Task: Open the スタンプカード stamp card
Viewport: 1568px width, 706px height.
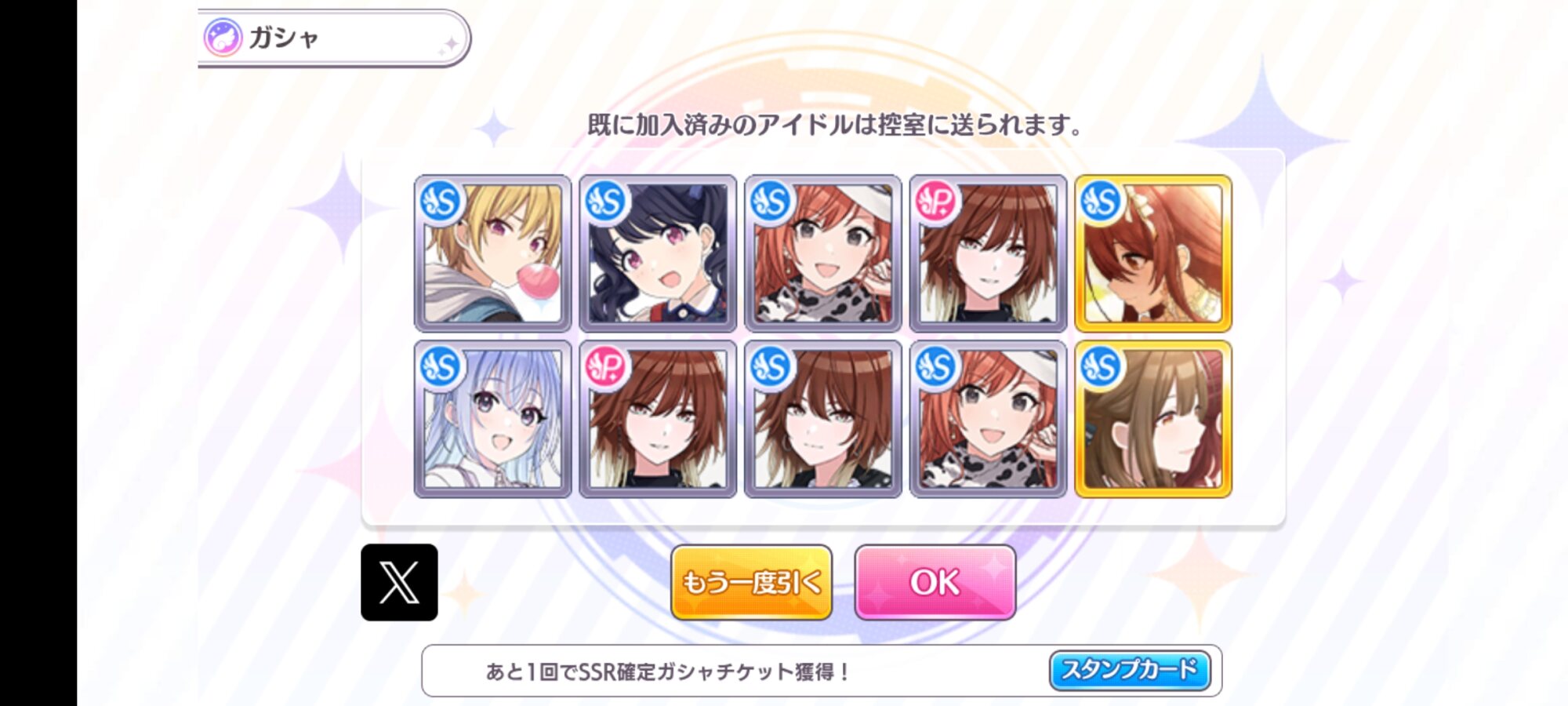Action: pyautogui.click(x=1130, y=671)
